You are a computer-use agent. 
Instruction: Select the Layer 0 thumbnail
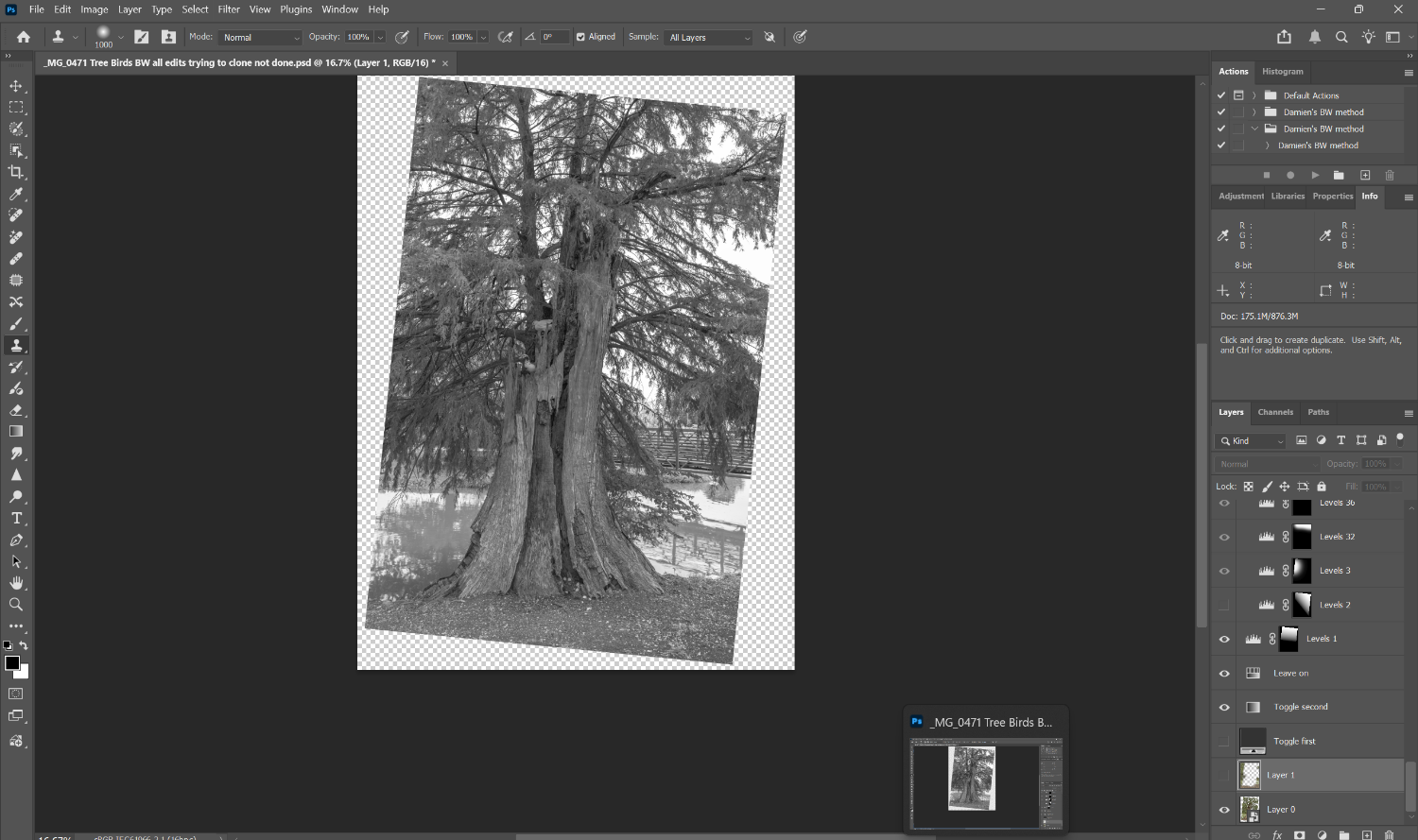pos(1250,809)
